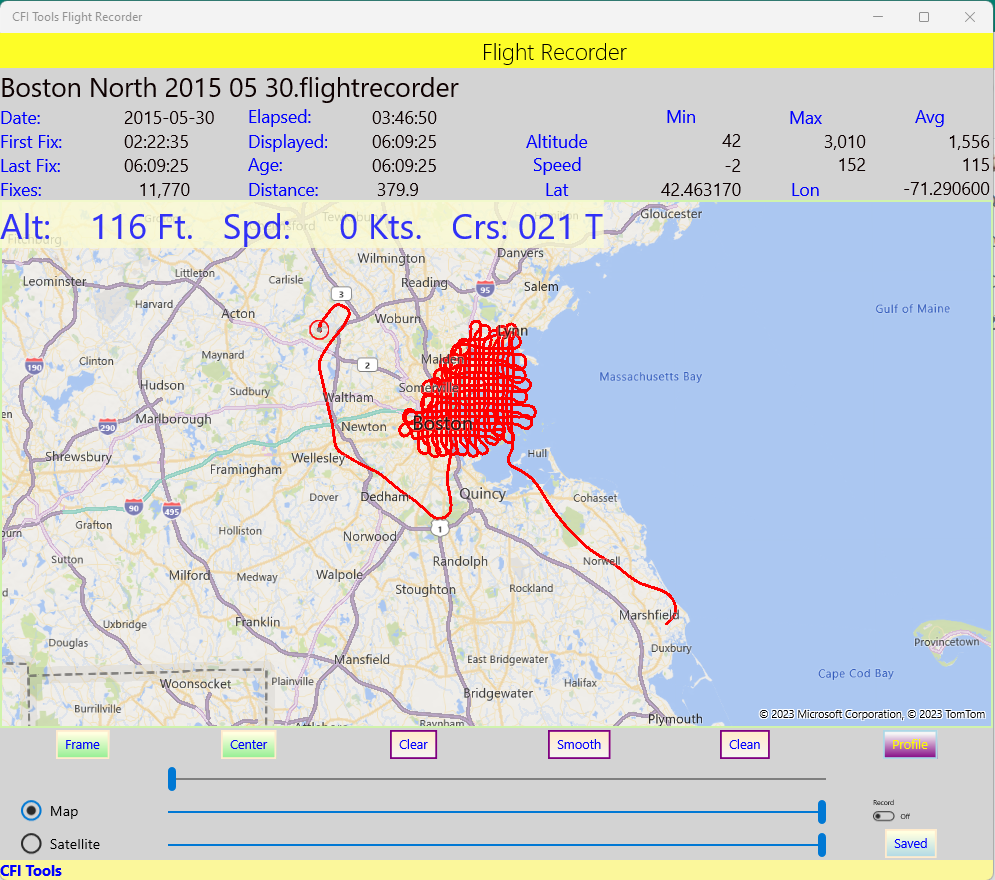The width and height of the screenshot is (995, 880).
Task: Click the 'Framingham' map label
Action: [x=246, y=470]
